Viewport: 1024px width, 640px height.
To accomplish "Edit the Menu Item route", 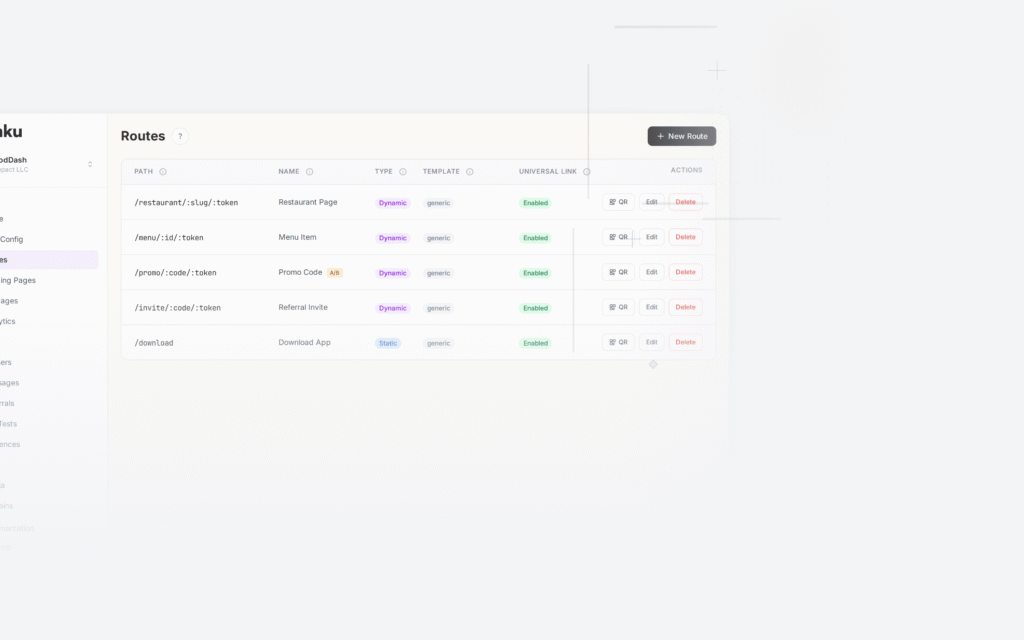I will pos(651,237).
